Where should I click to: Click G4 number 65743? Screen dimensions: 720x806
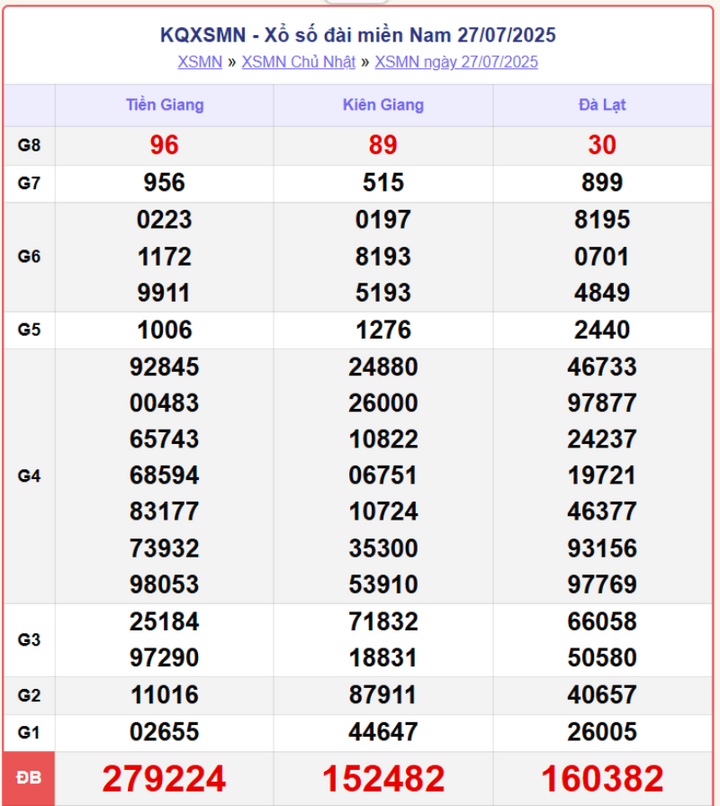tap(164, 439)
